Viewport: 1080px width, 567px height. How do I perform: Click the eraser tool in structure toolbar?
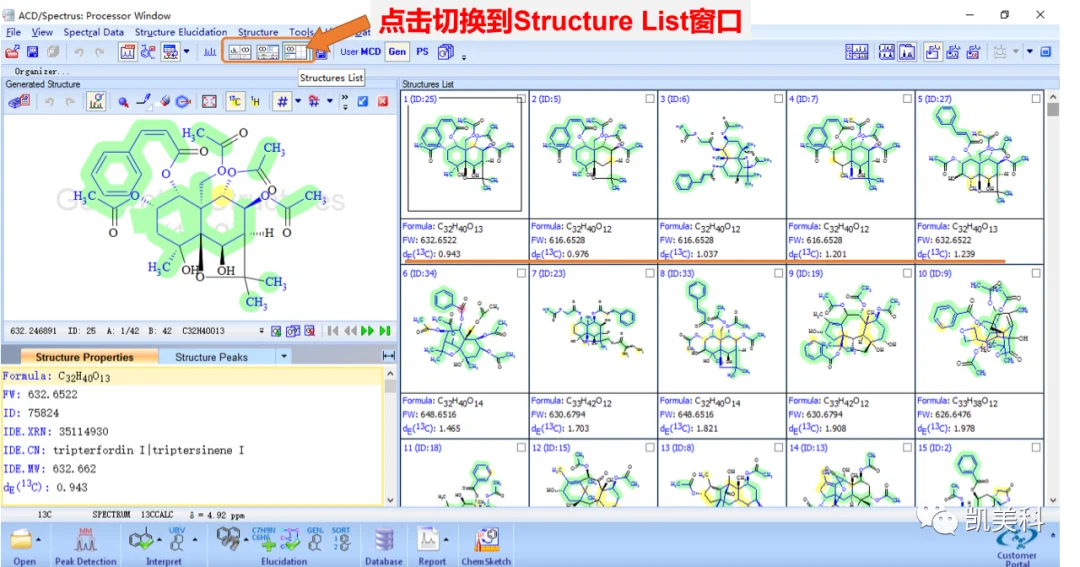tap(164, 102)
